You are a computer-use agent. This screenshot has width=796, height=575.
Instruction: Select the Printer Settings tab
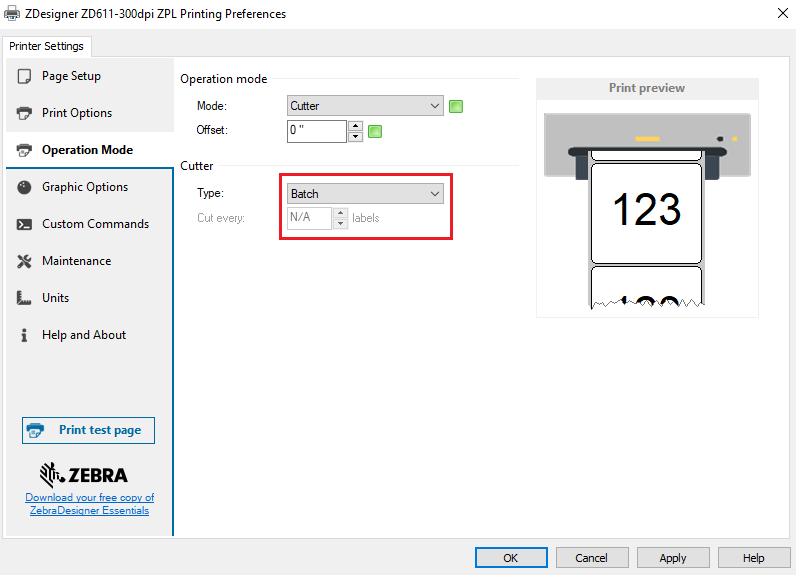48,47
